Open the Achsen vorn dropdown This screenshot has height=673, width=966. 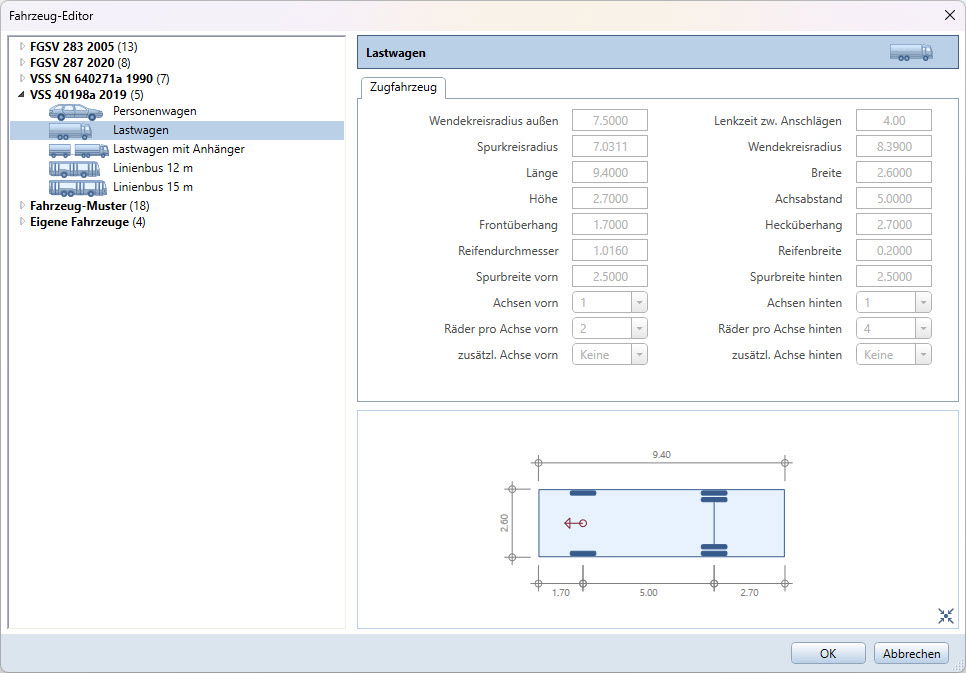639,303
